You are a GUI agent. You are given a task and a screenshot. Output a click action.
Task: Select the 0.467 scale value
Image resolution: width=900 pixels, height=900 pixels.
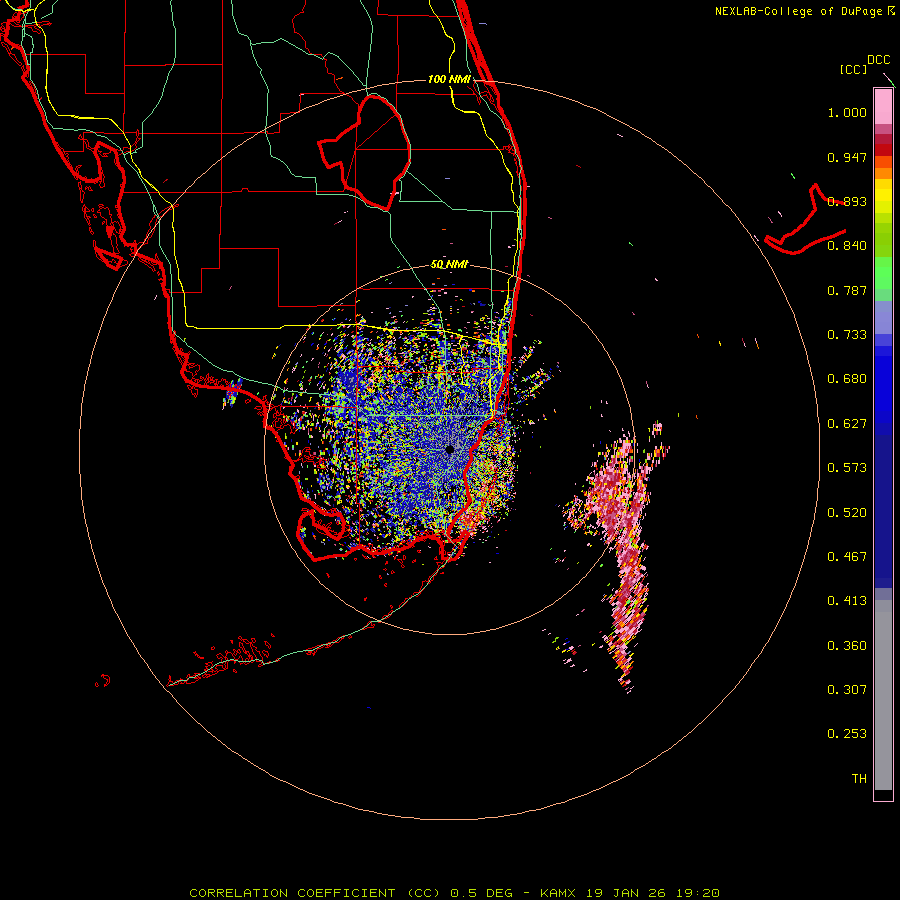coord(847,557)
